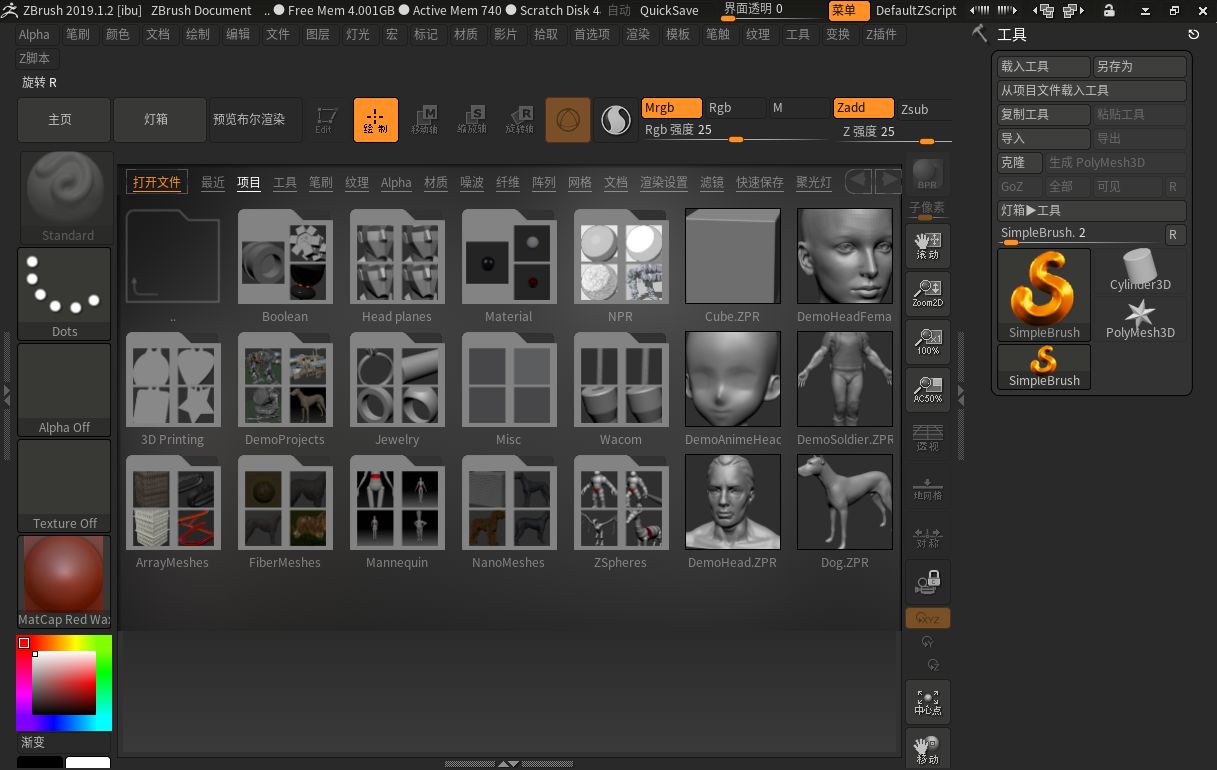The height and width of the screenshot is (770, 1217).
Task: Choose the Cylinder3D tool icon
Action: [x=1140, y=270]
